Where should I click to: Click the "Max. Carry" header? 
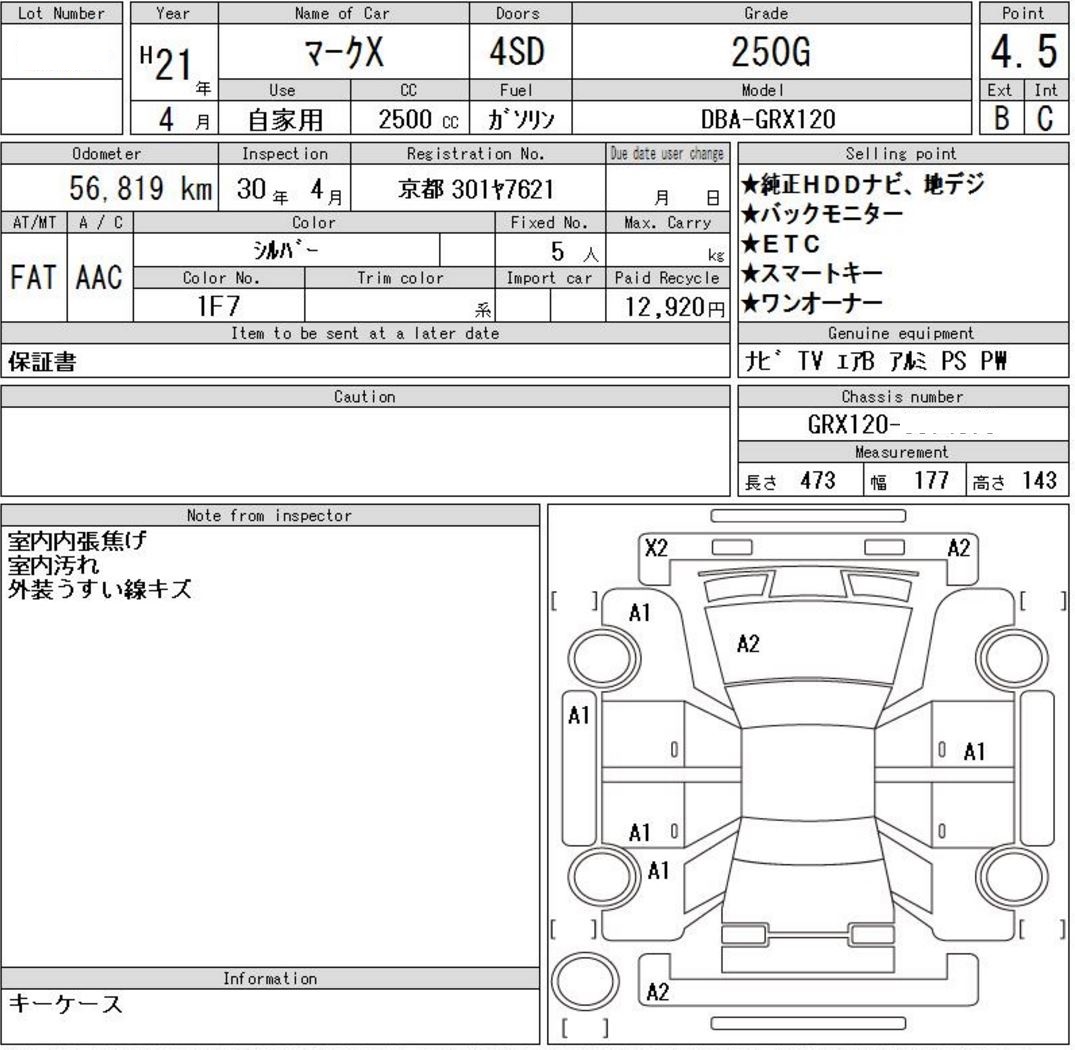click(667, 223)
